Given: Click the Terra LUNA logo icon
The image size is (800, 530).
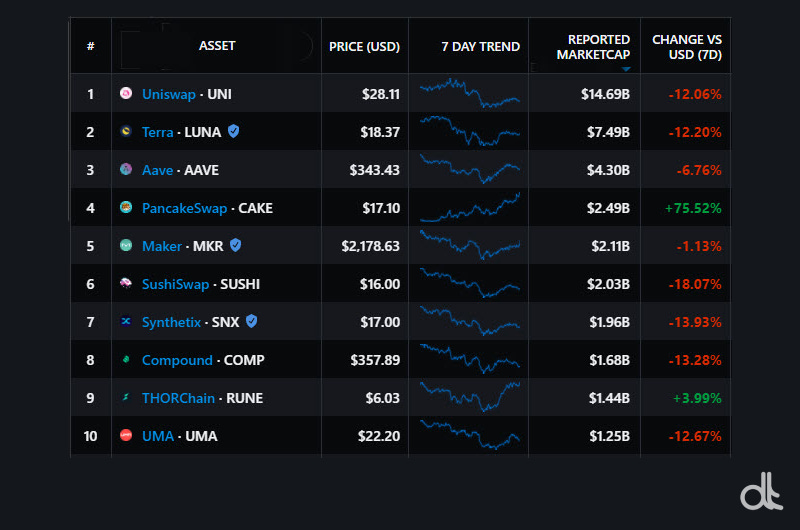Looking at the screenshot, I should pos(126,131).
